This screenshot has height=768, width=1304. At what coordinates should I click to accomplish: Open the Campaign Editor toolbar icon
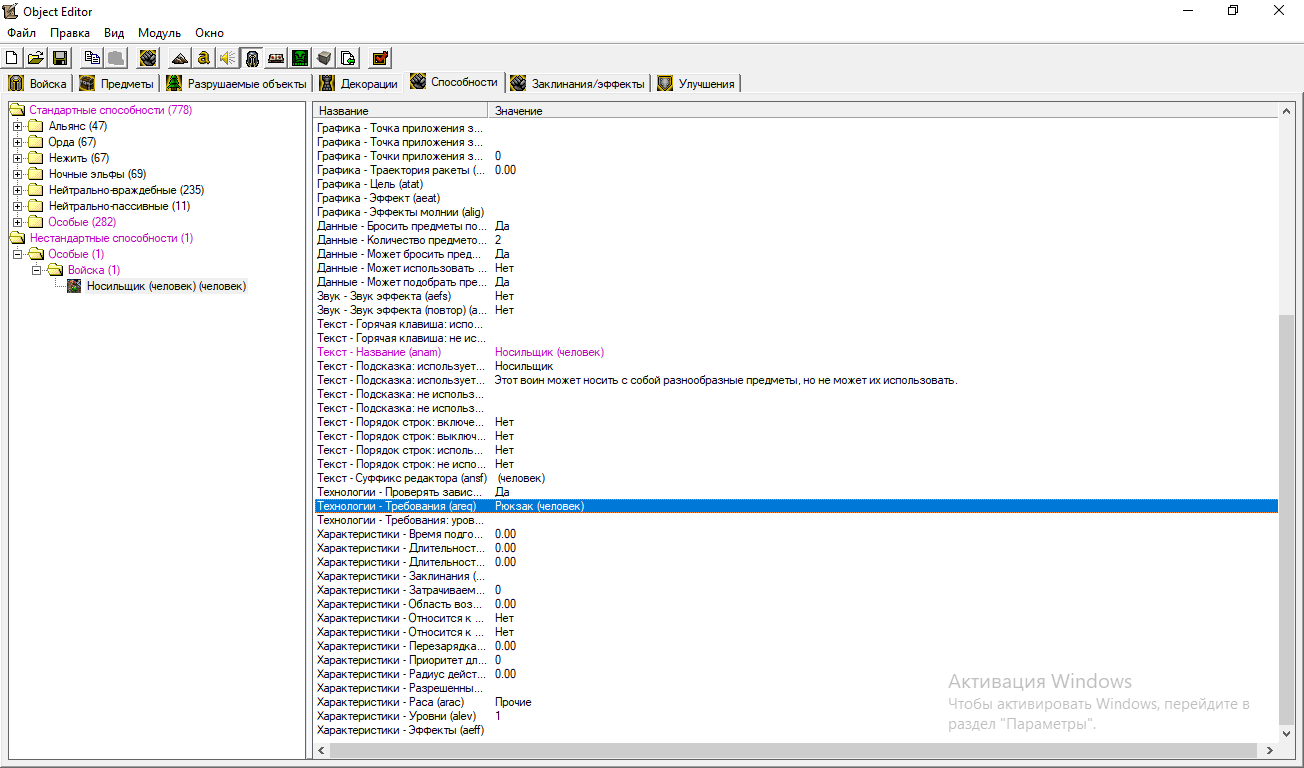click(x=276, y=58)
